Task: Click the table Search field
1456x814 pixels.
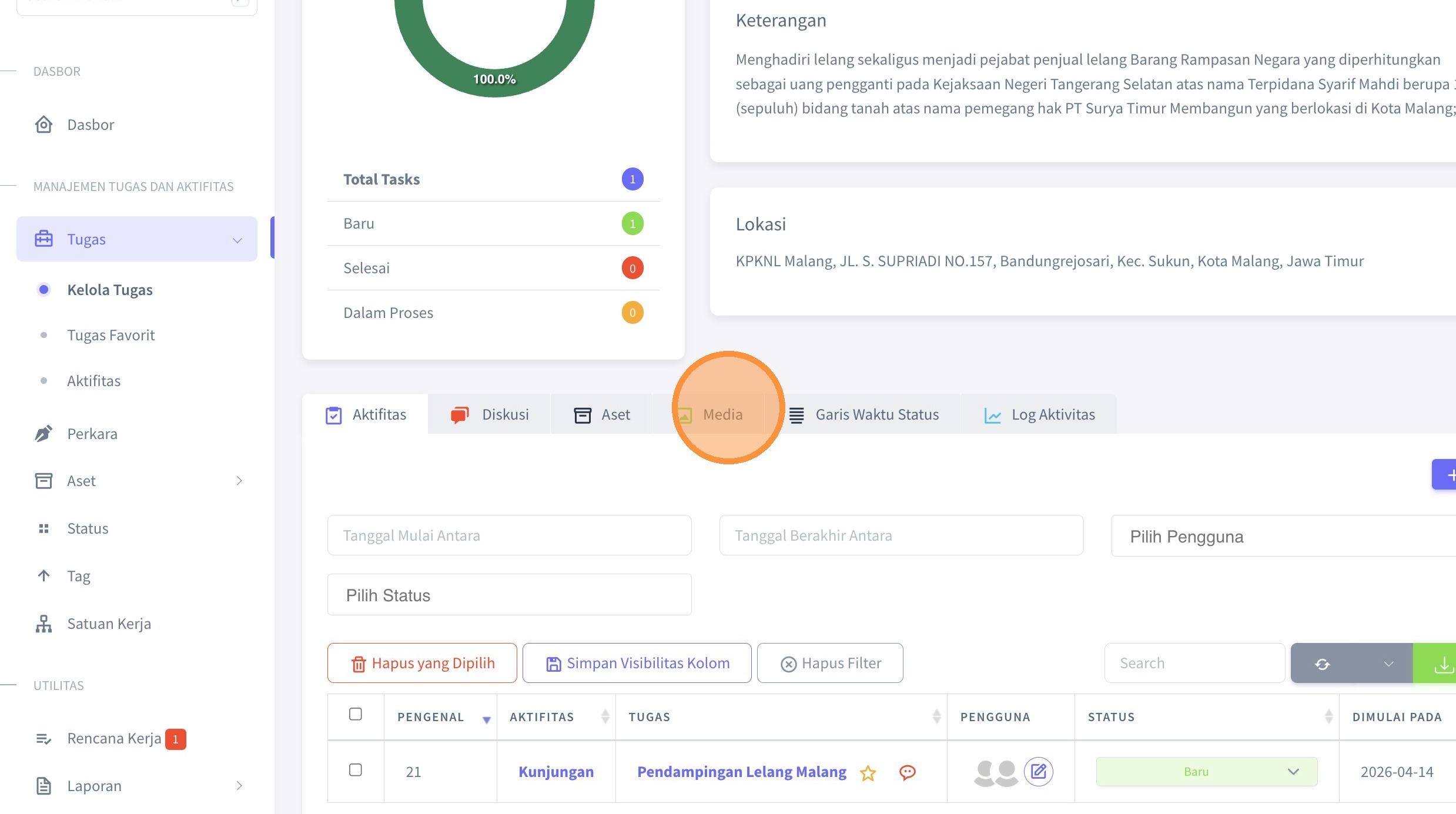Action: pyautogui.click(x=1195, y=663)
